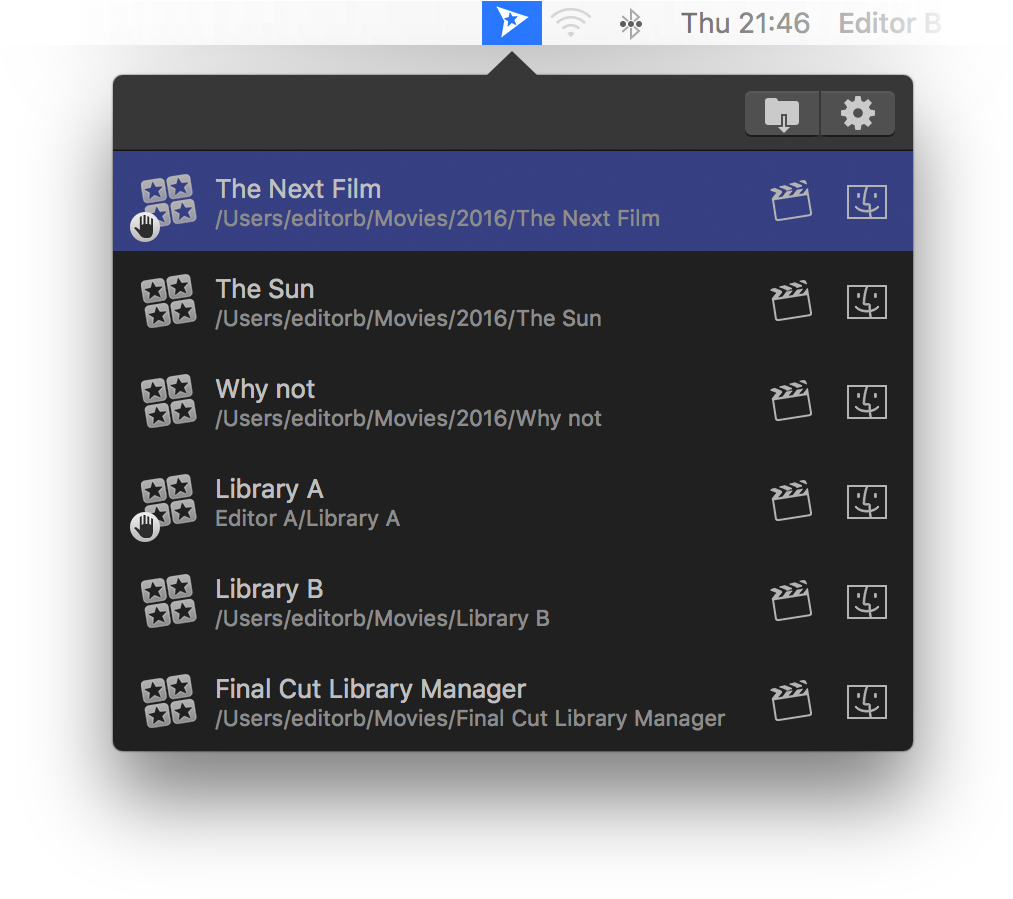Image resolution: width=1013 pixels, height=899 pixels.
Task: Reveal The Next Film library in Finder
Action: [x=866, y=200]
